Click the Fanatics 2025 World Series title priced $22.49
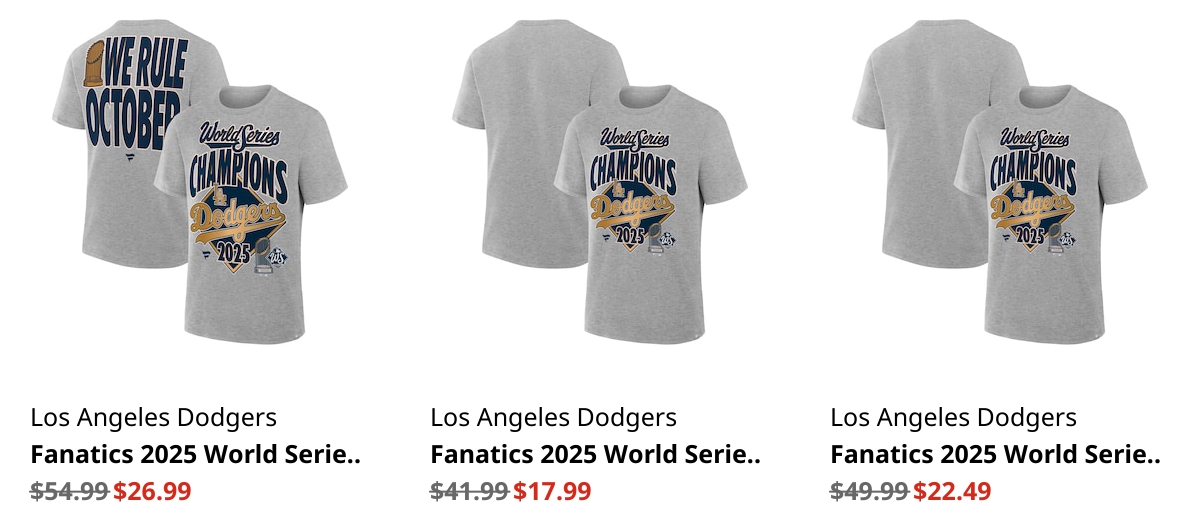Screen dimensions: 1200x530 click(995, 455)
